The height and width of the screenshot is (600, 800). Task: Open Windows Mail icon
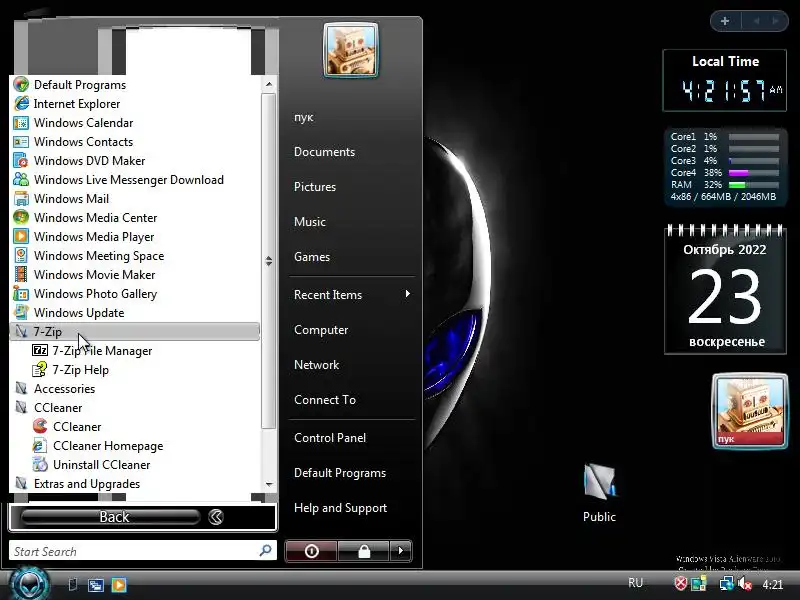click(x=21, y=198)
